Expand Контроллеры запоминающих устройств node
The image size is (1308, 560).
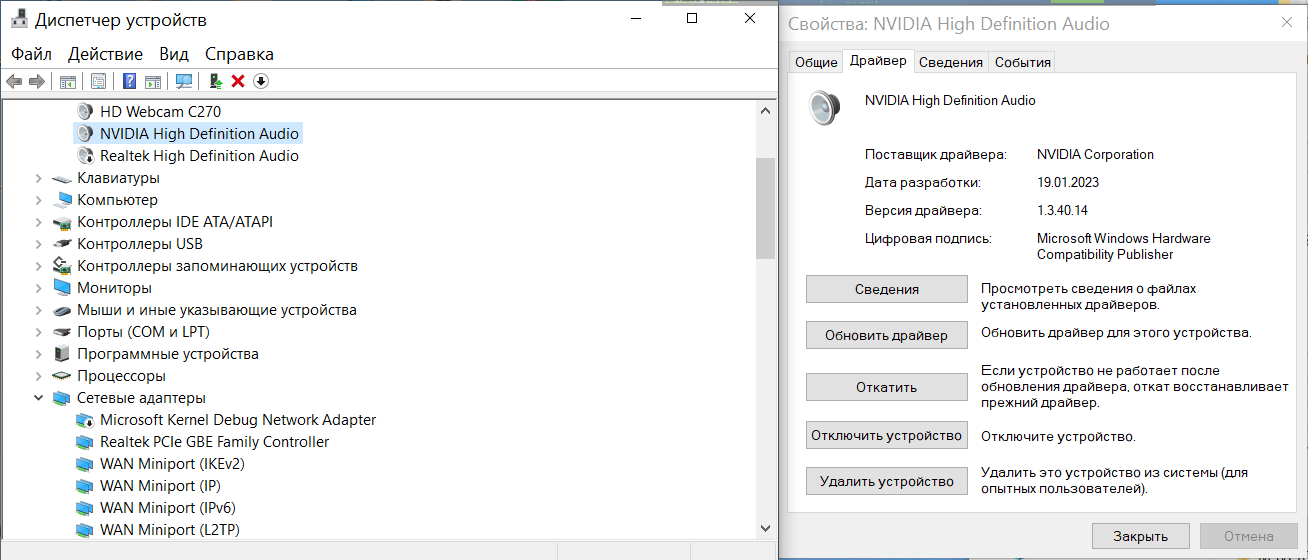[39, 266]
